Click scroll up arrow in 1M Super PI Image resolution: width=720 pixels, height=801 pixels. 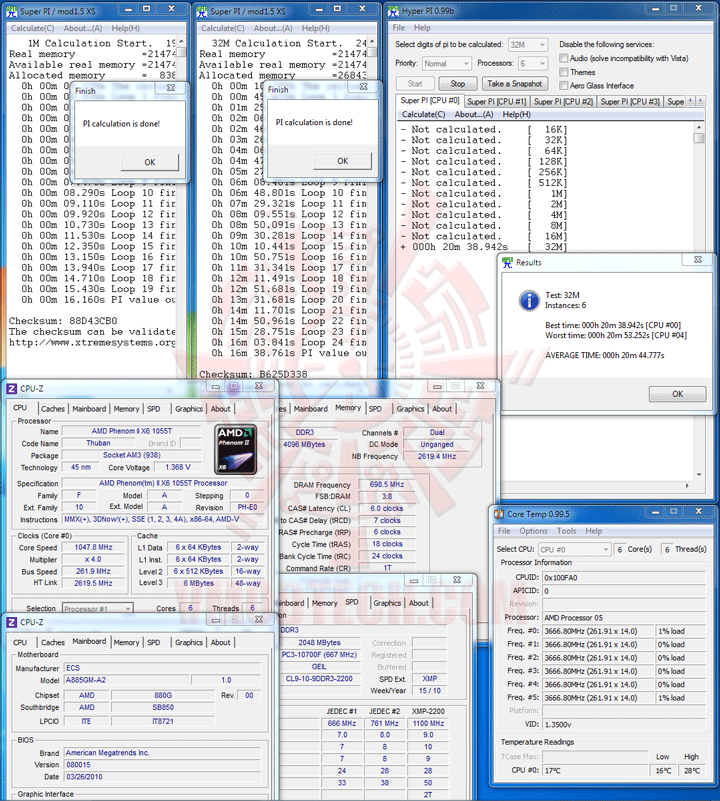[181, 42]
